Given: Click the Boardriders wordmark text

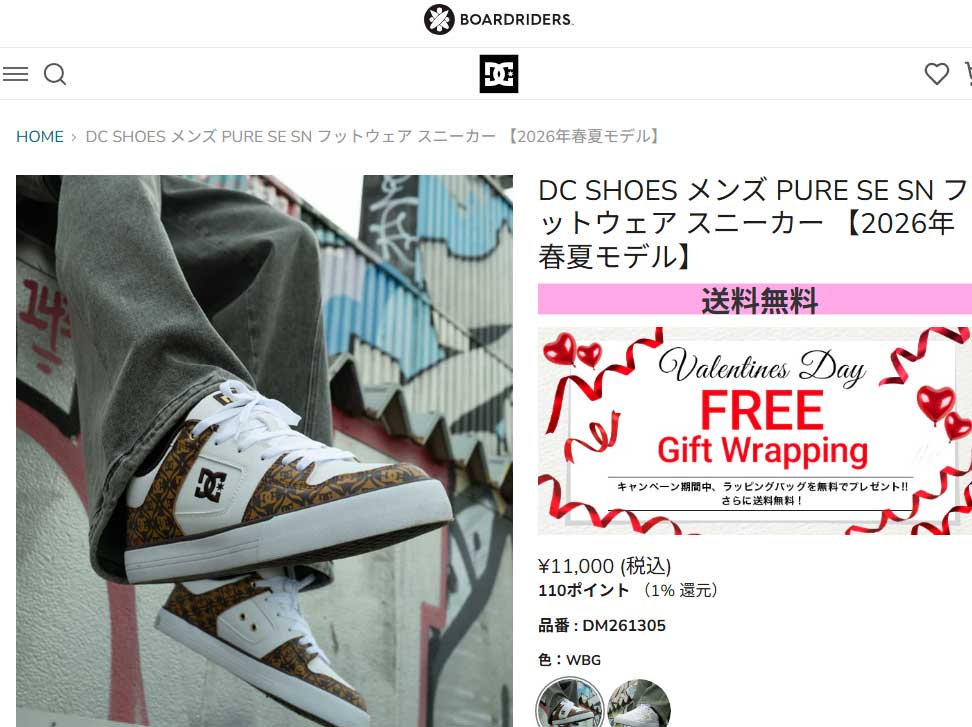Looking at the screenshot, I should coord(516,19).
